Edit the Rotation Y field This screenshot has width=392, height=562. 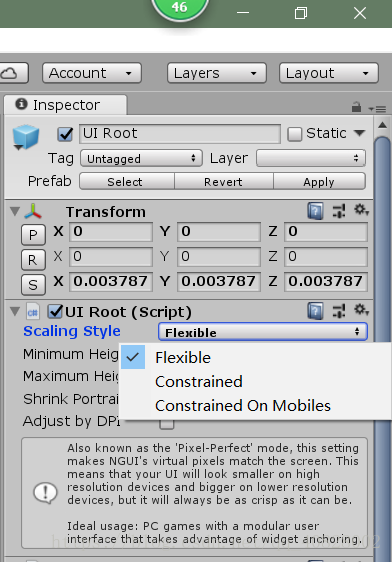[219, 257]
